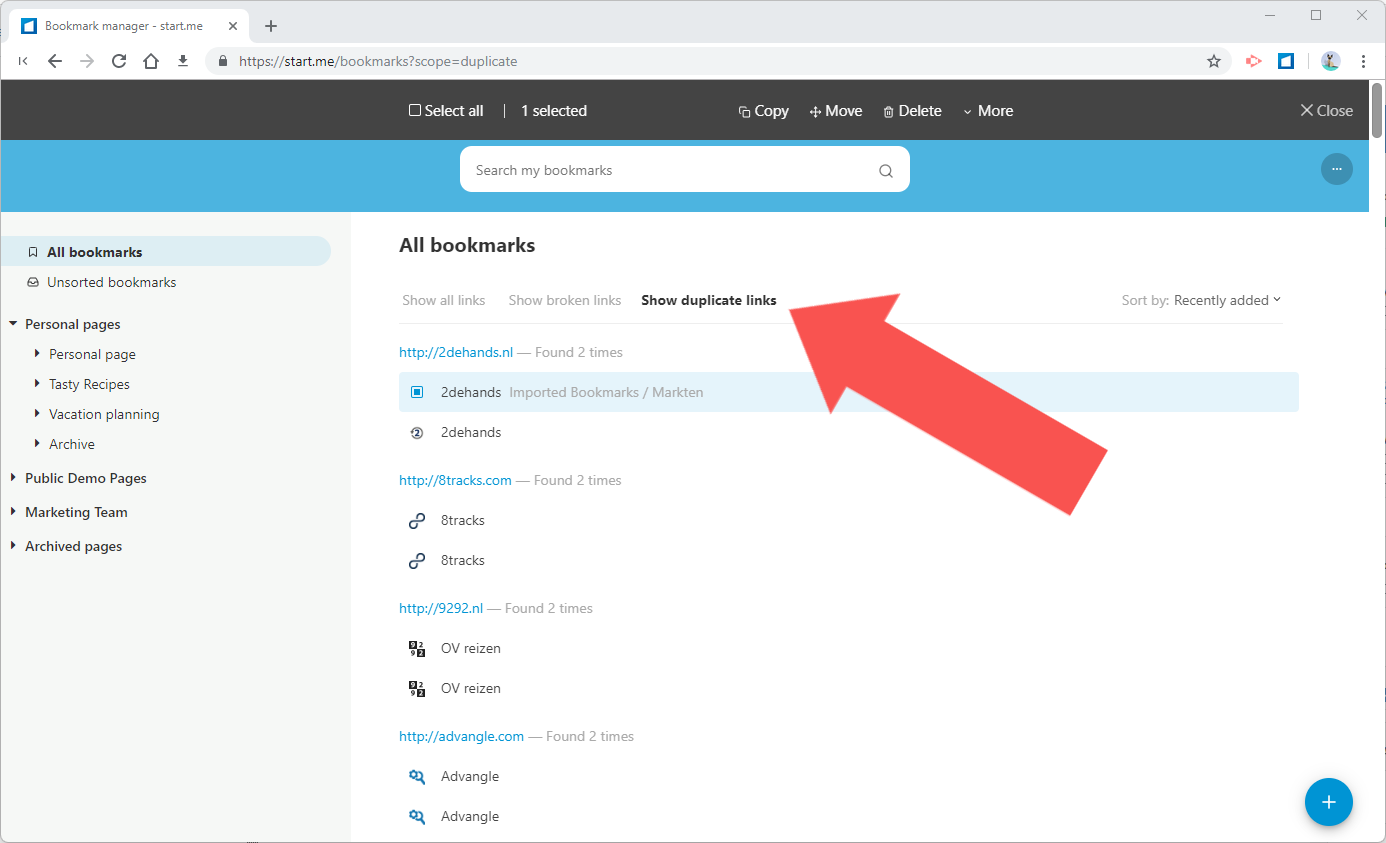
Task: Click the Bookmark manager browser tab
Action: point(127,26)
